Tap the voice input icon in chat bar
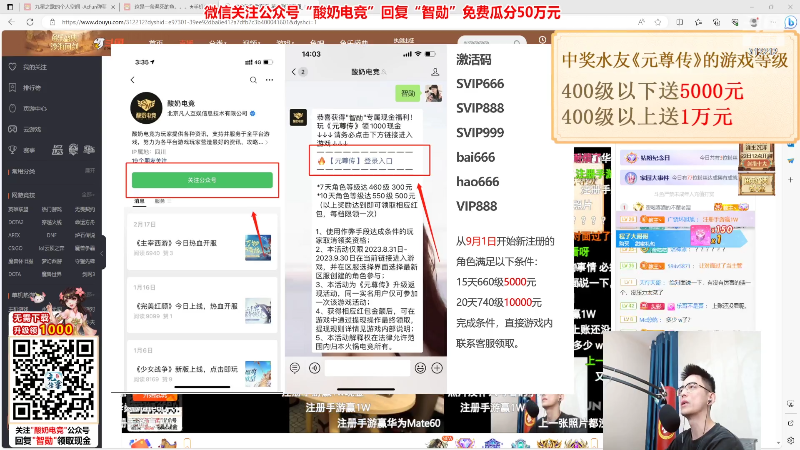Image resolution: width=800 pixels, height=450 pixels. pos(315,368)
